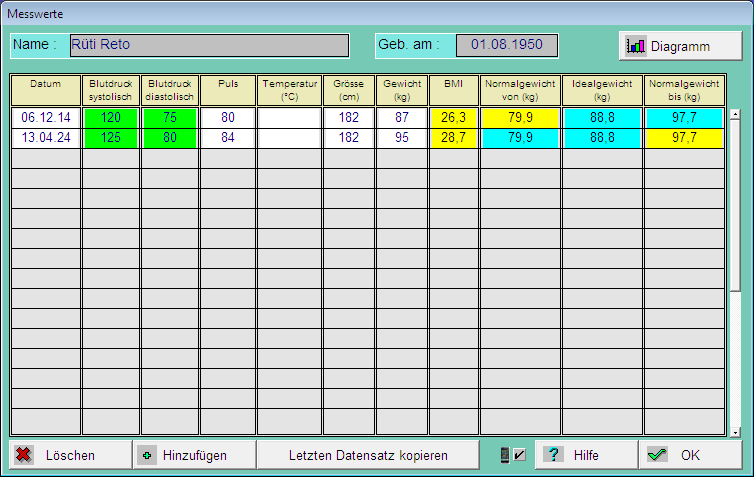Click the red X Löschen icon
Screen dimensions: 754x477
[x=24, y=455]
